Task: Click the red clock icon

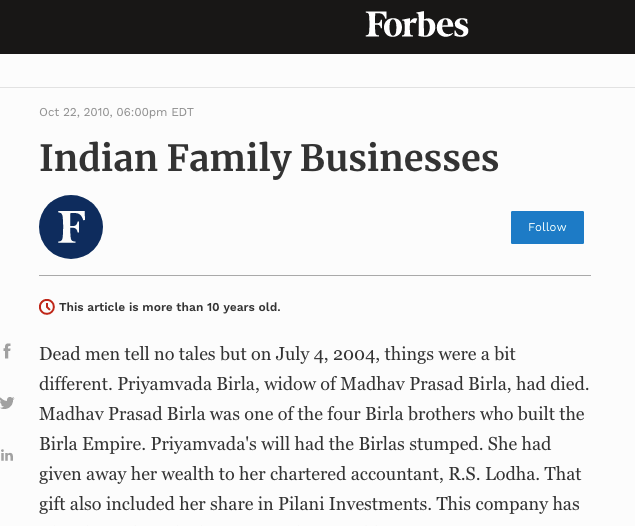Action: click(47, 307)
